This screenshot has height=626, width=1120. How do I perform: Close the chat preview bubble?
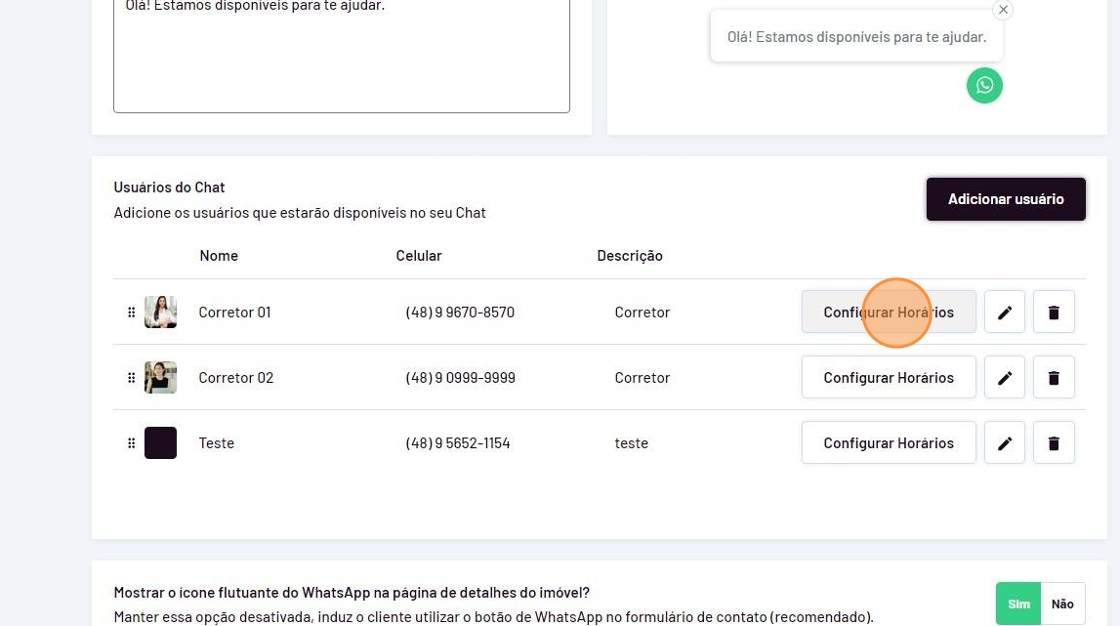[1003, 10]
